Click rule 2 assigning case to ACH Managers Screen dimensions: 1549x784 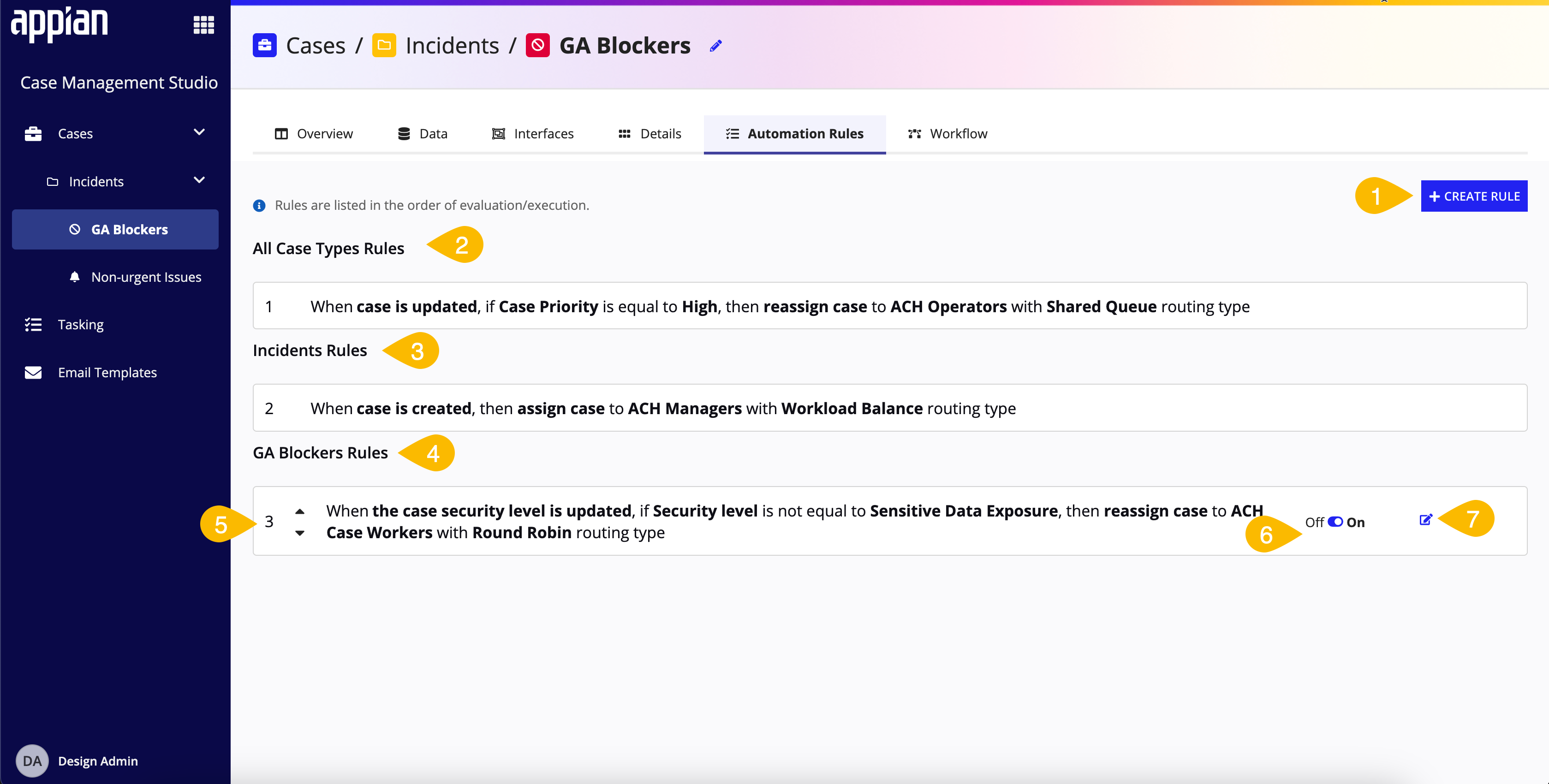890,408
